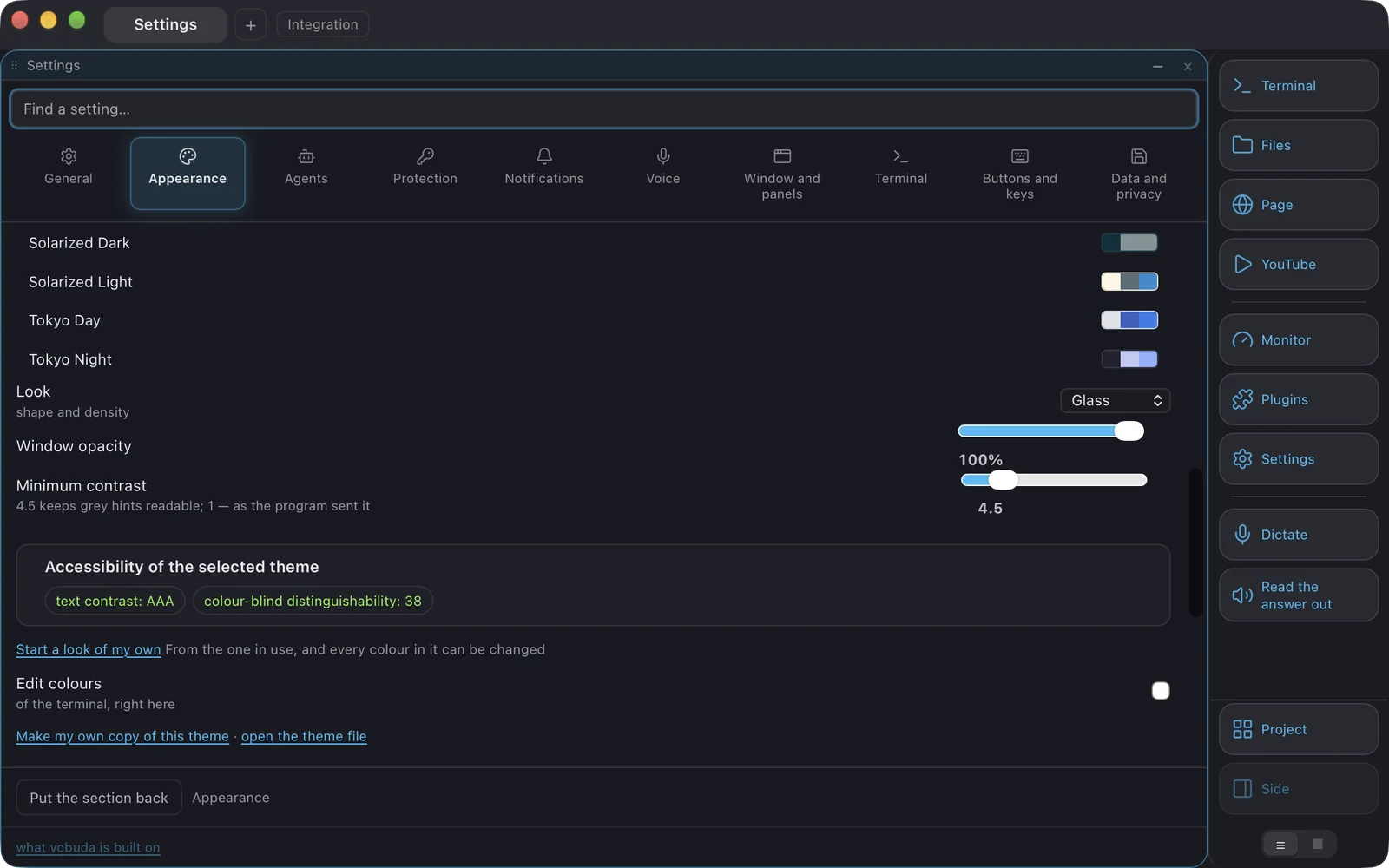This screenshot has width=1389, height=868.
Task: Click Make my own copy of this theme
Action: pyautogui.click(x=122, y=736)
